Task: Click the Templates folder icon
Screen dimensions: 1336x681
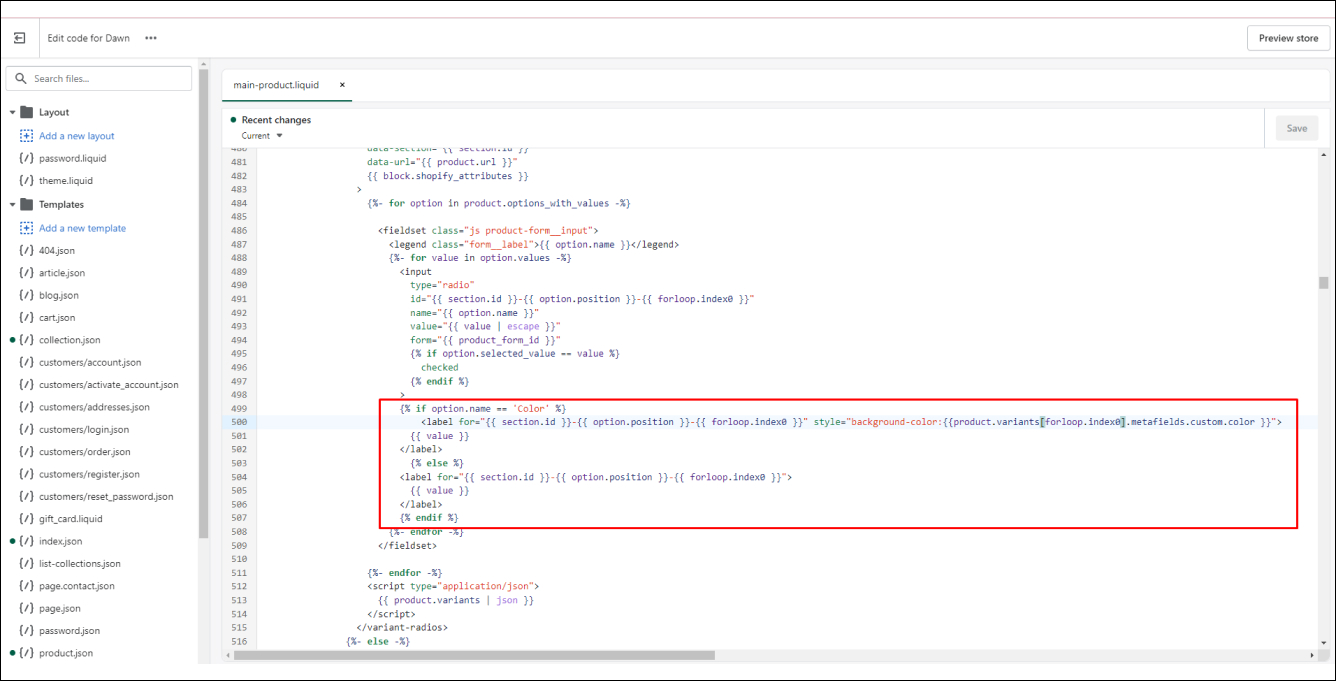Action: (27, 204)
